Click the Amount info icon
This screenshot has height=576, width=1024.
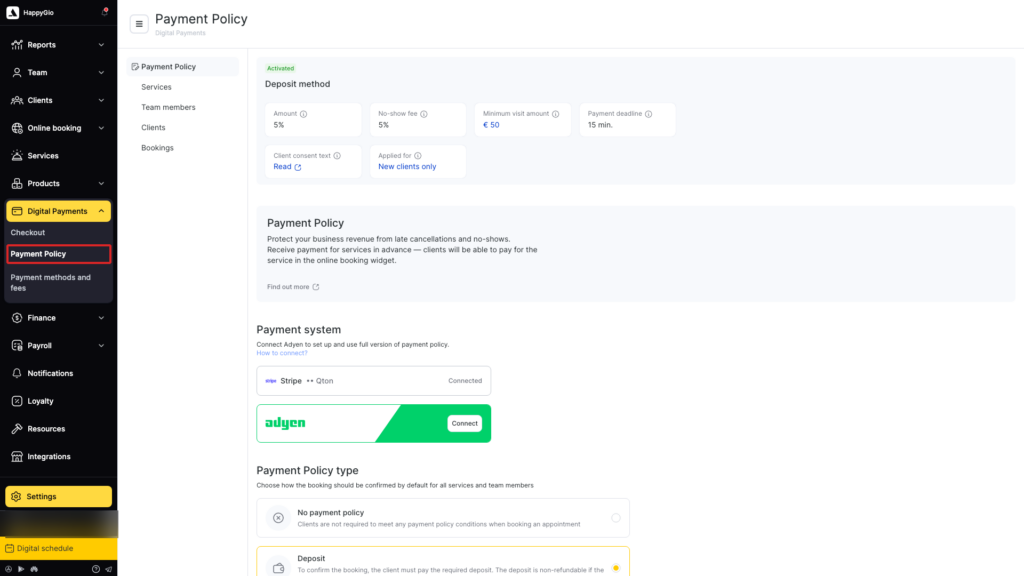[304, 114]
